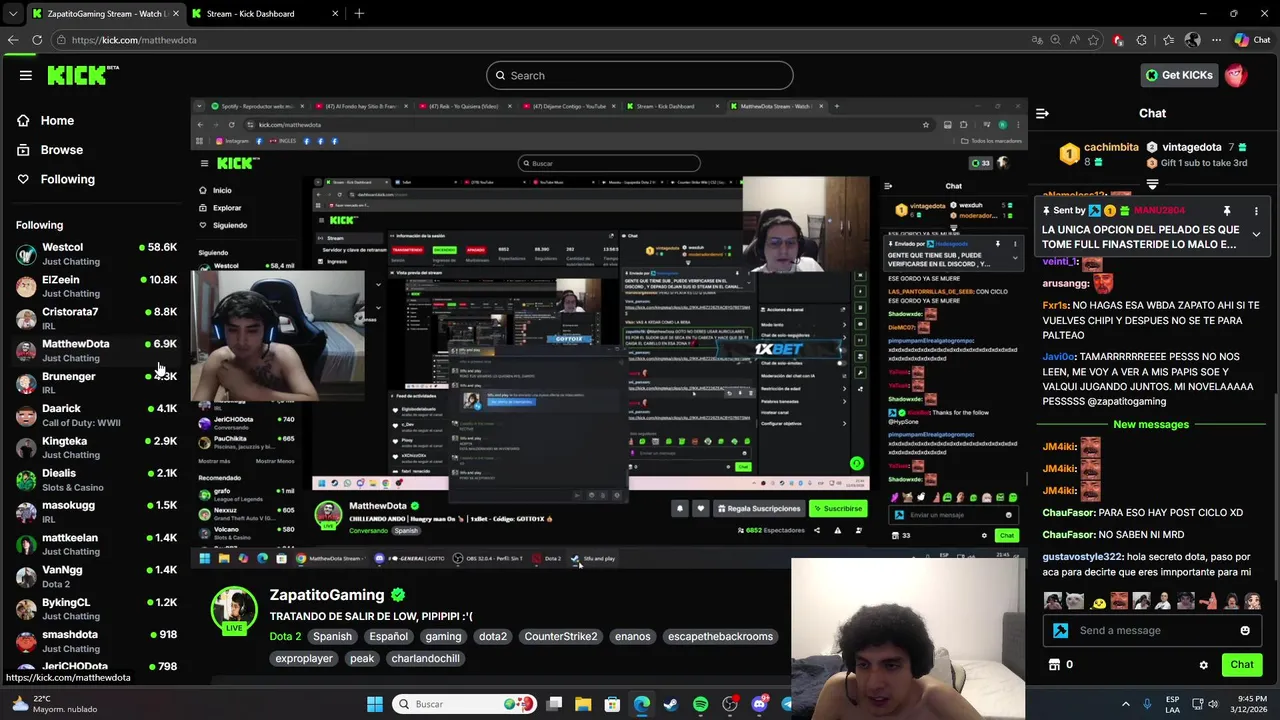Click the browser address bar URL
Viewport: 1280px width, 720px height.
134,40
